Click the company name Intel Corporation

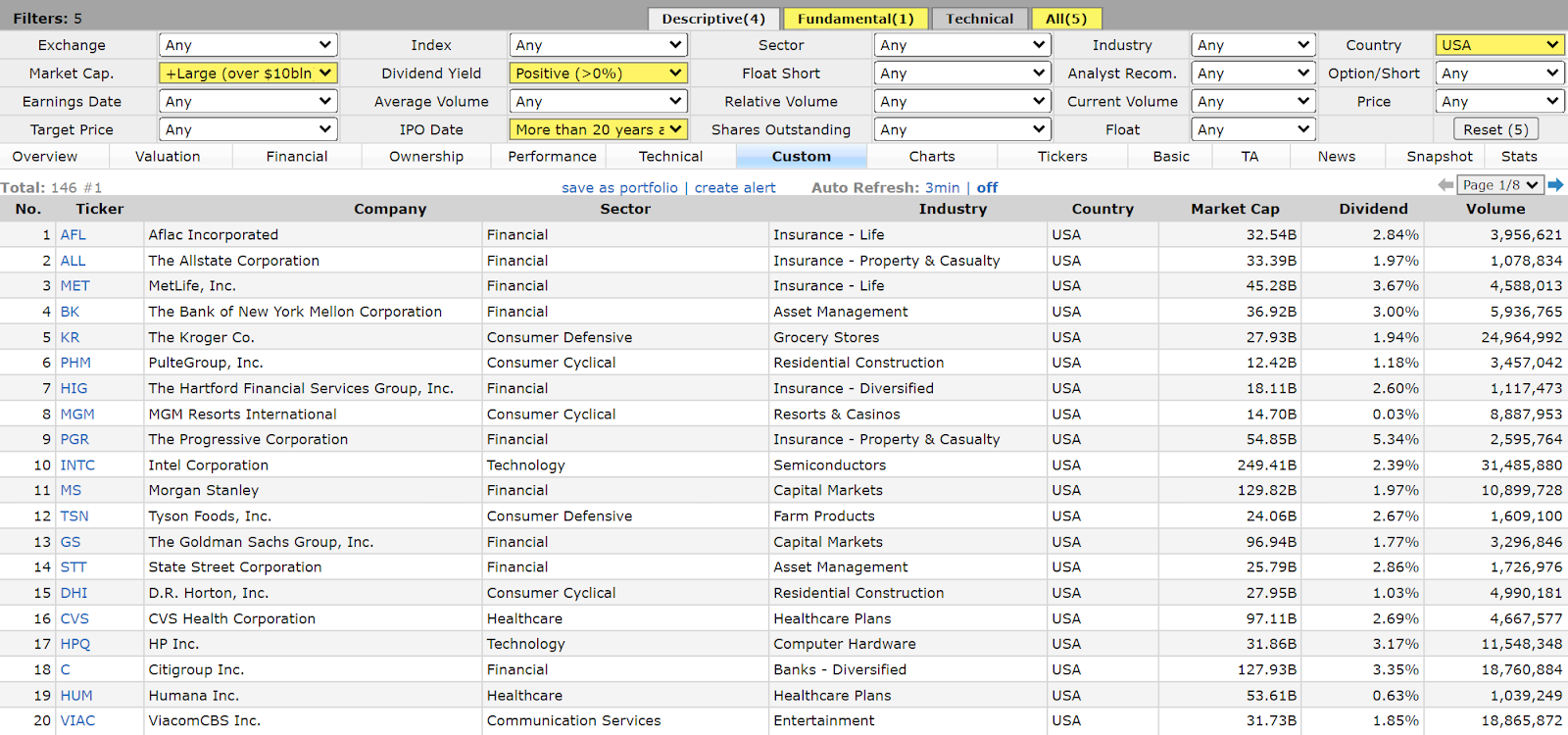coord(208,465)
